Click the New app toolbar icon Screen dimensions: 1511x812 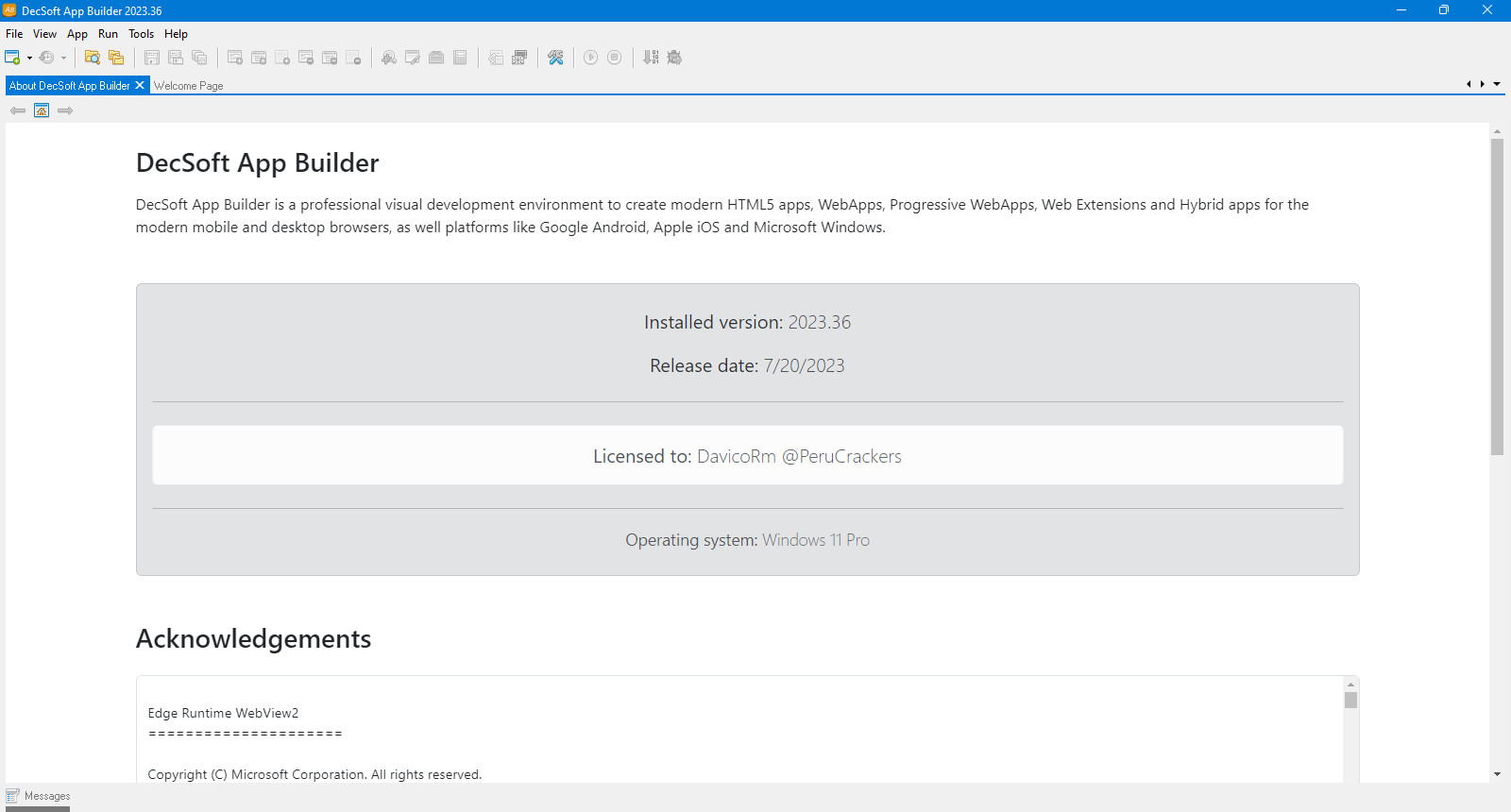coord(12,58)
